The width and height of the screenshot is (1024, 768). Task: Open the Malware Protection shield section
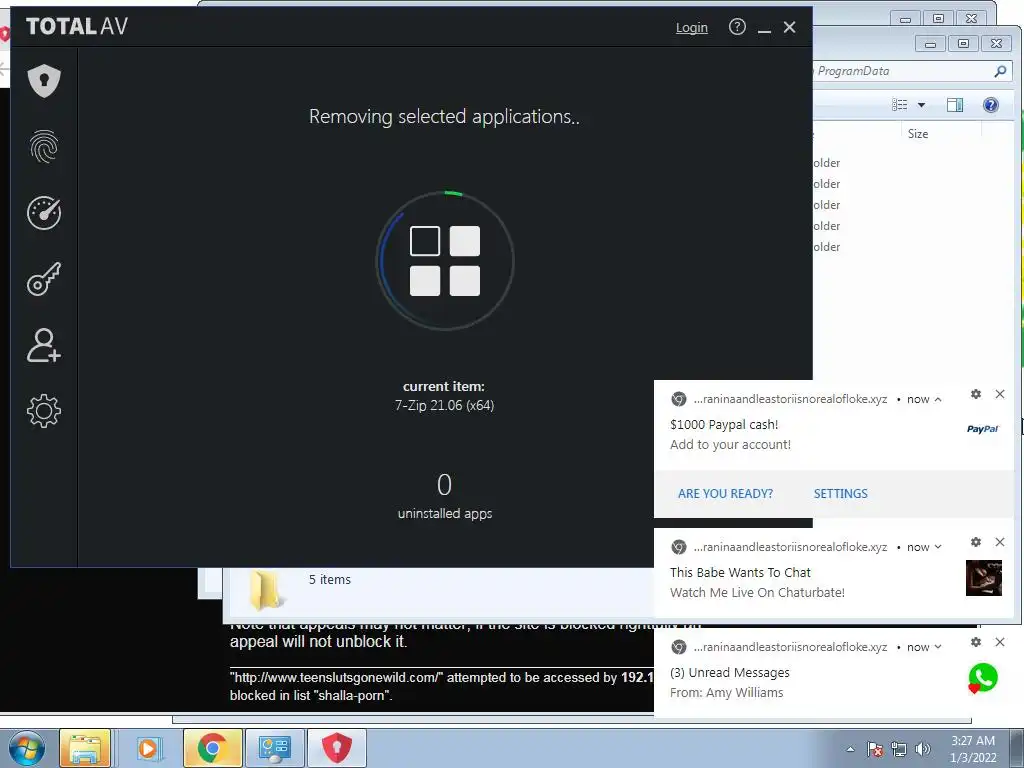click(44, 81)
